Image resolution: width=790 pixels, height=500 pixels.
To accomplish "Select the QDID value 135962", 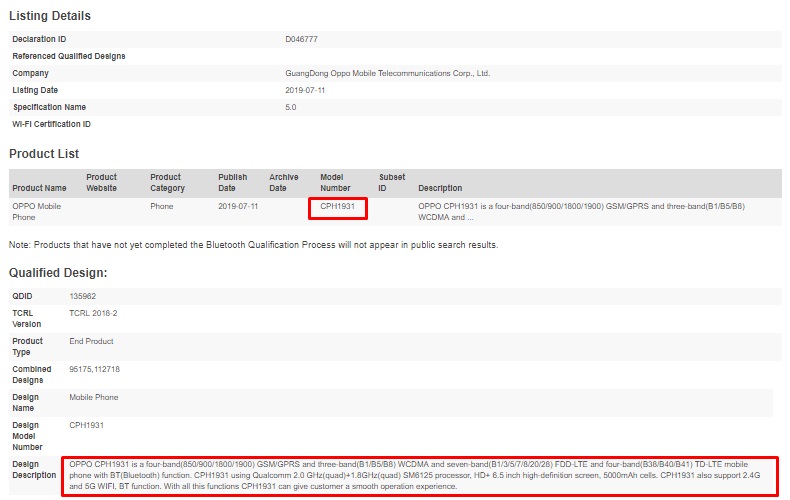I will coord(83,296).
